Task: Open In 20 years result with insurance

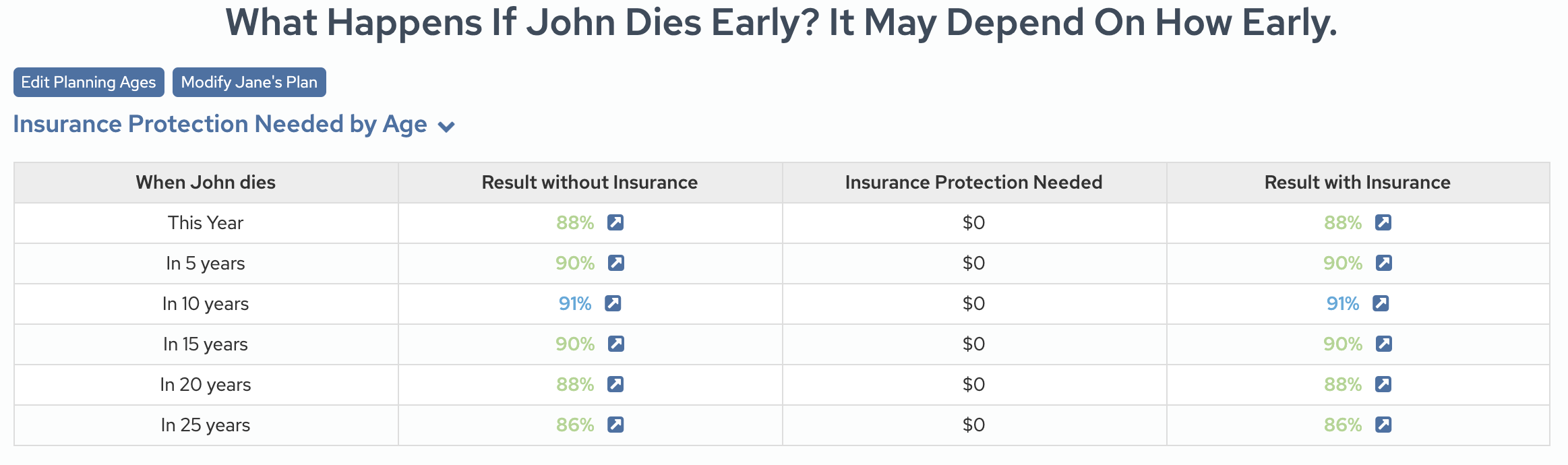Action: pos(1383,384)
